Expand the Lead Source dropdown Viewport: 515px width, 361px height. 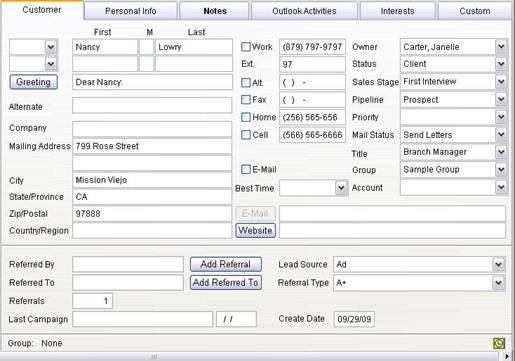click(498, 264)
